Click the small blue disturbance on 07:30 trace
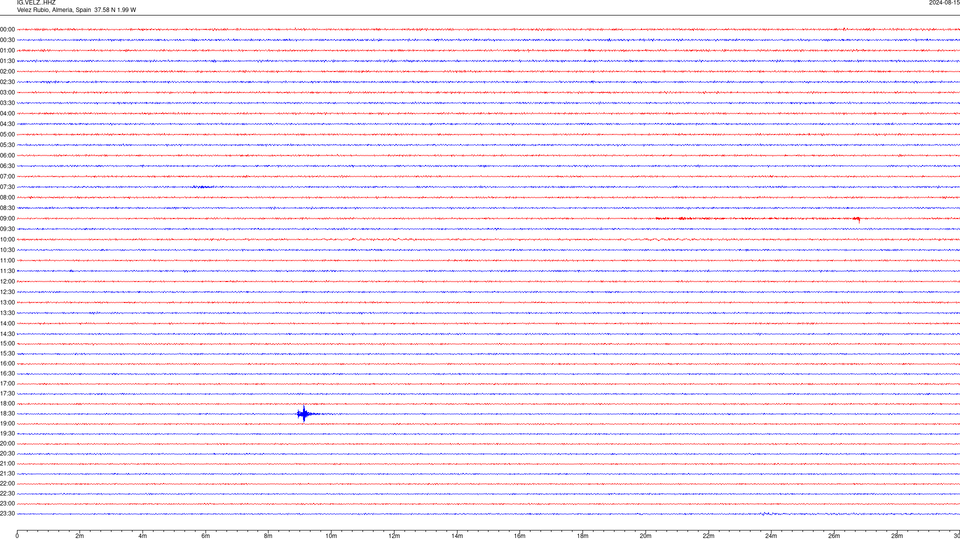Image resolution: width=960 pixels, height=540 pixels. pos(204,187)
